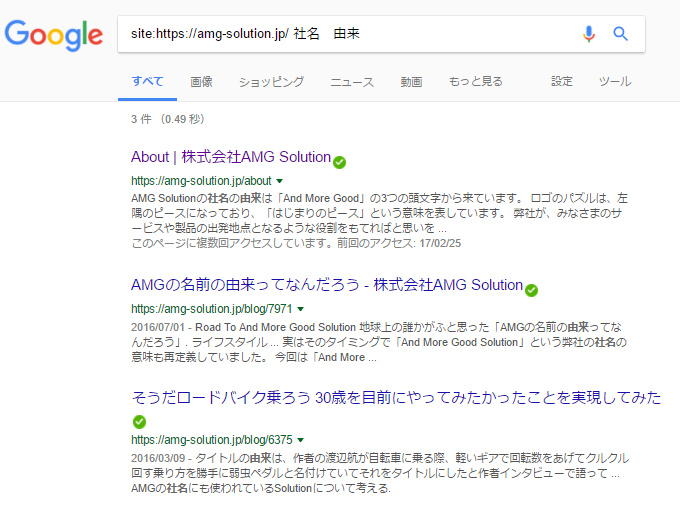Click the snippet line AMGの社名にも使われているSolution
The height and width of the screenshot is (510, 680).
[261, 488]
